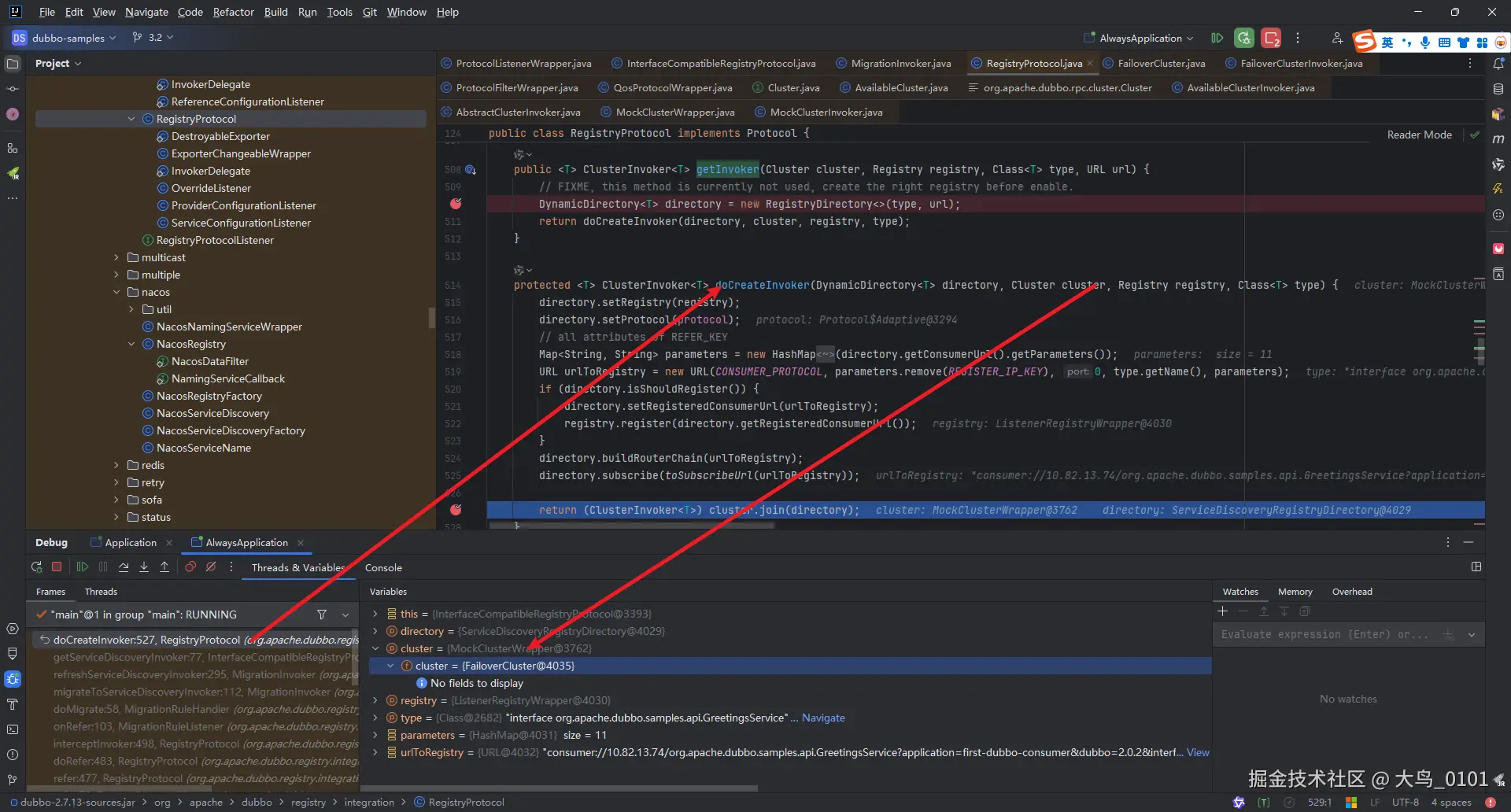Click the Project tree vertical scrollbar

(431, 317)
